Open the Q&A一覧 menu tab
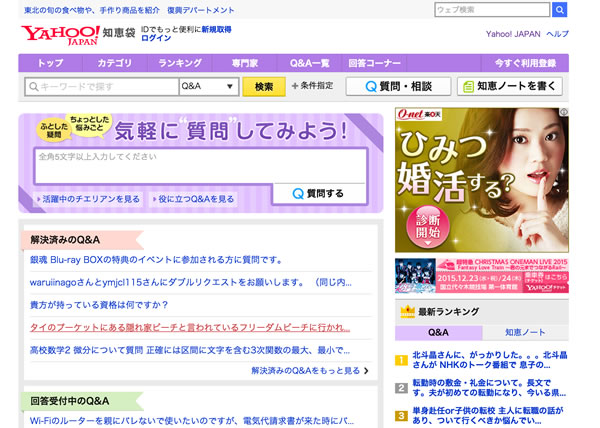This screenshot has height=428, width=600. pyautogui.click(x=309, y=63)
